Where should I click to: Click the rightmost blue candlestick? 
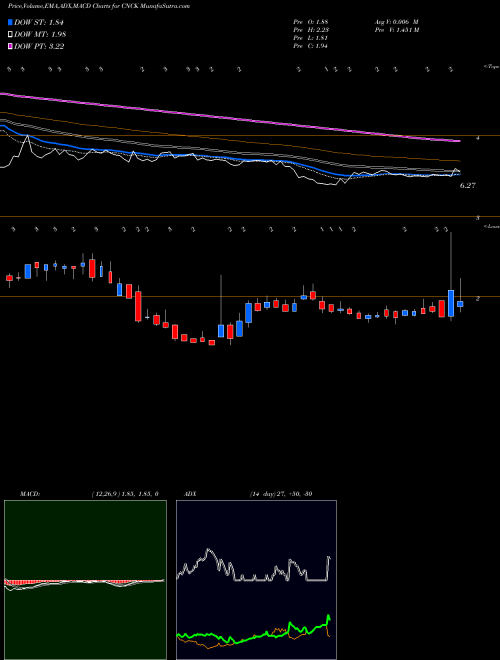click(460, 303)
